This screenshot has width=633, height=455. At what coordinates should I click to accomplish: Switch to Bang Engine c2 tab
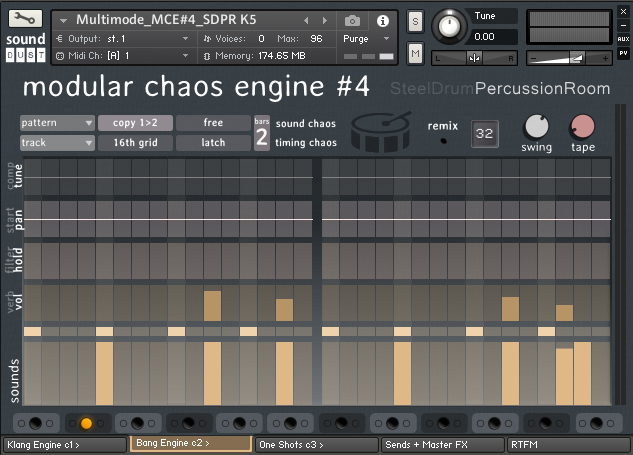pyautogui.click(x=191, y=443)
